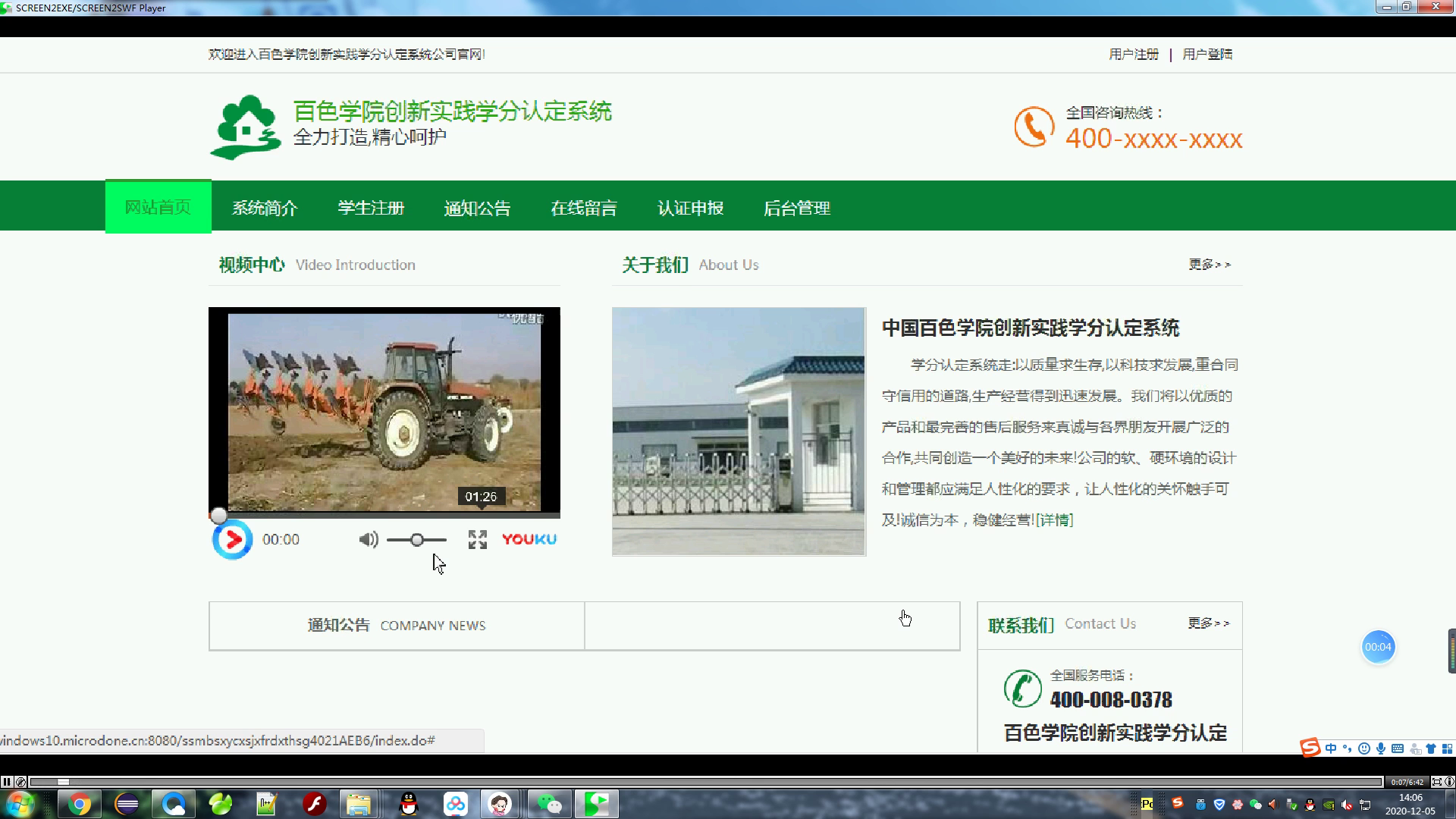Open the green SCREEN2SWF player taskbar icon
The height and width of the screenshot is (819, 1456).
(597, 804)
